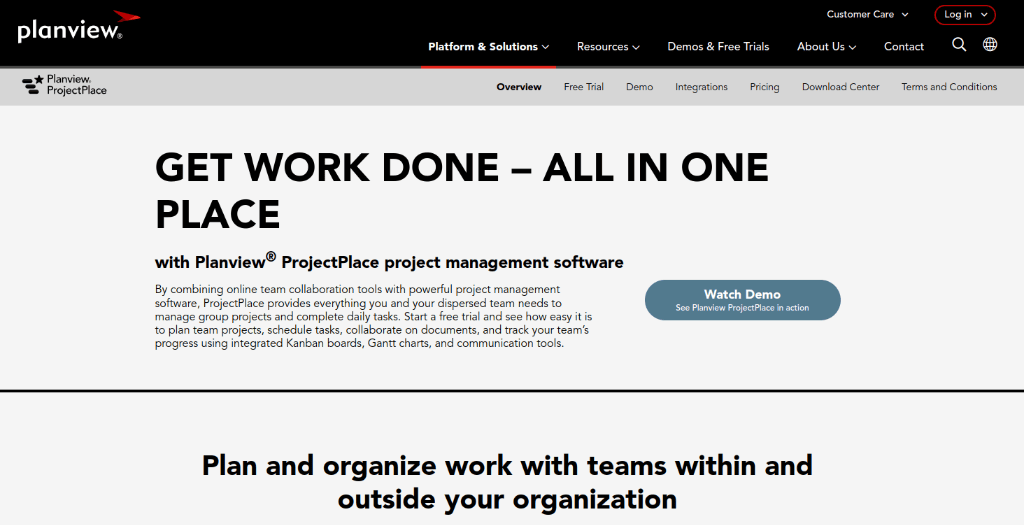Expand the Platform & Solutions menu
This screenshot has height=525, width=1024.
(x=488, y=46)
